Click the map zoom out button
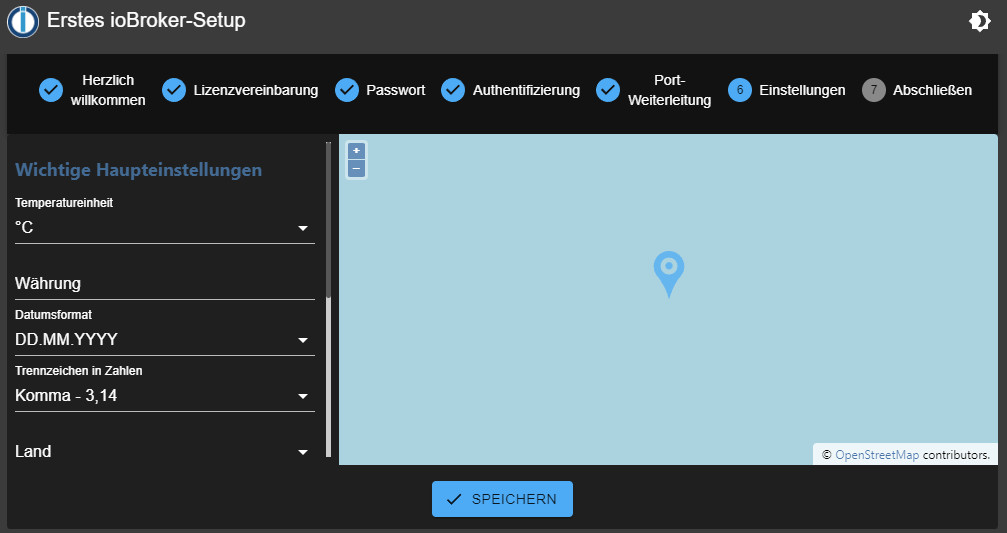The width and height of the screenshot is (1007, 533). click(x=357, y=168)
